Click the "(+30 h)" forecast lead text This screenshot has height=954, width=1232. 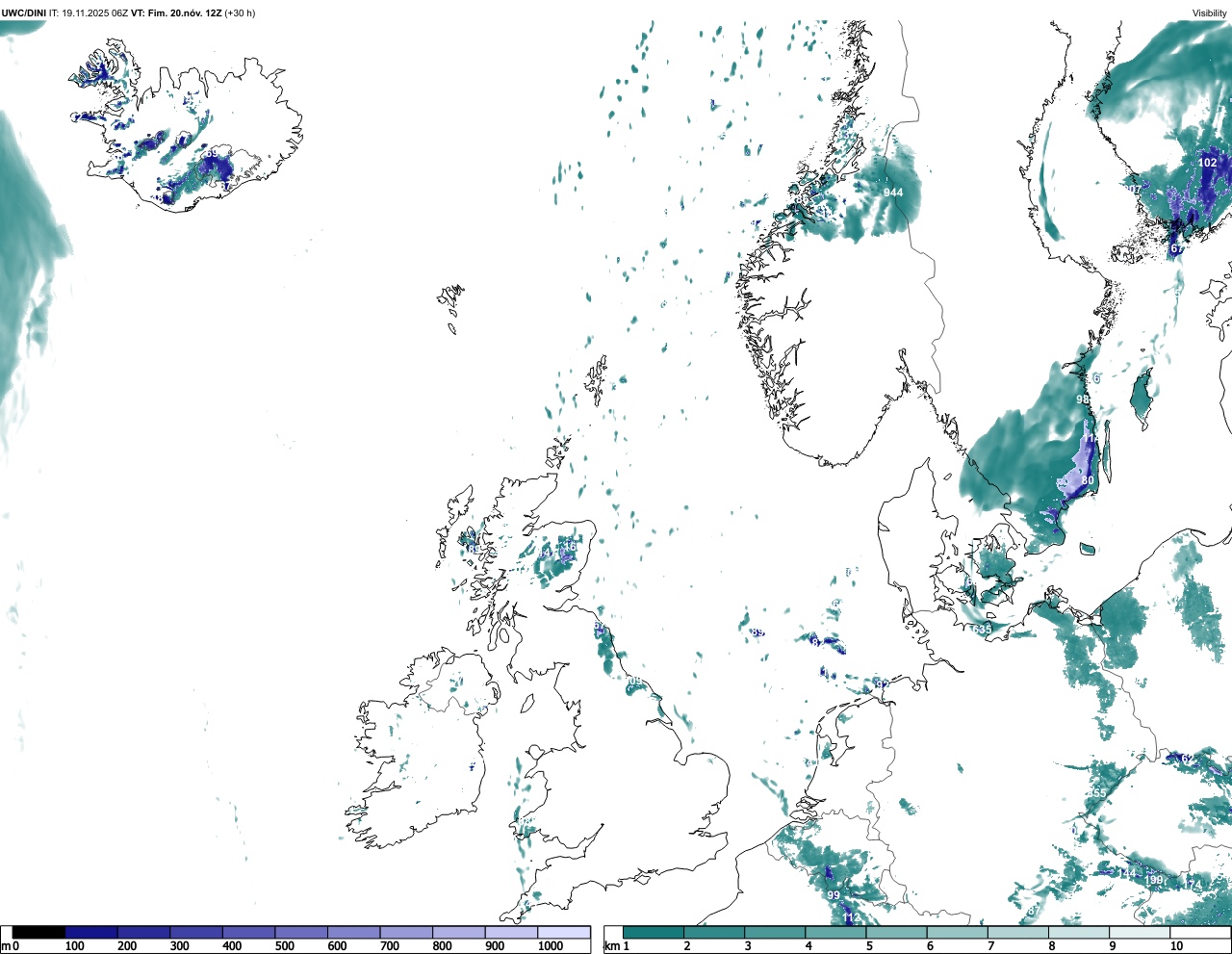240,13
